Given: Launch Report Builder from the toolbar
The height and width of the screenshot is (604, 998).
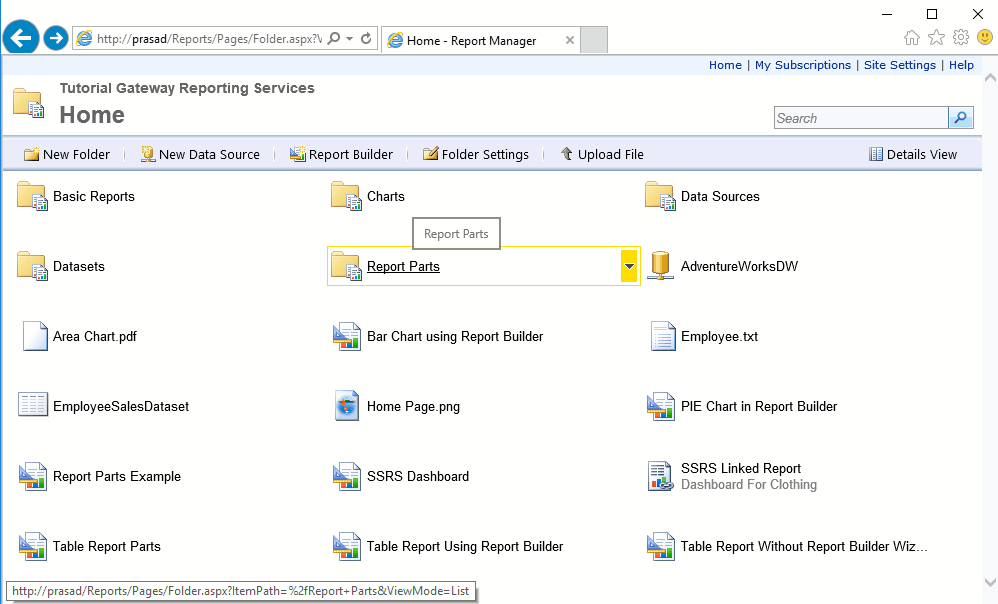Looking at the screenshot, I should click(297, 154).
